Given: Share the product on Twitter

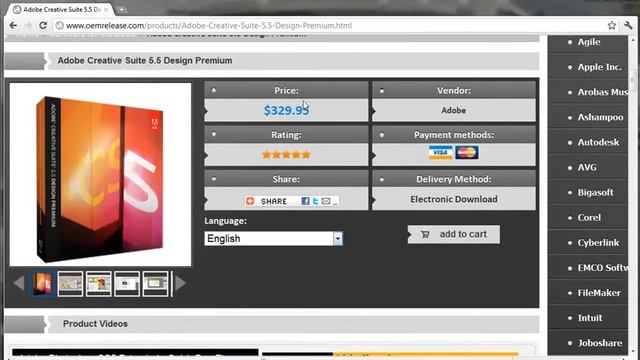Looking at the screenshot, I should click(315, 201).
